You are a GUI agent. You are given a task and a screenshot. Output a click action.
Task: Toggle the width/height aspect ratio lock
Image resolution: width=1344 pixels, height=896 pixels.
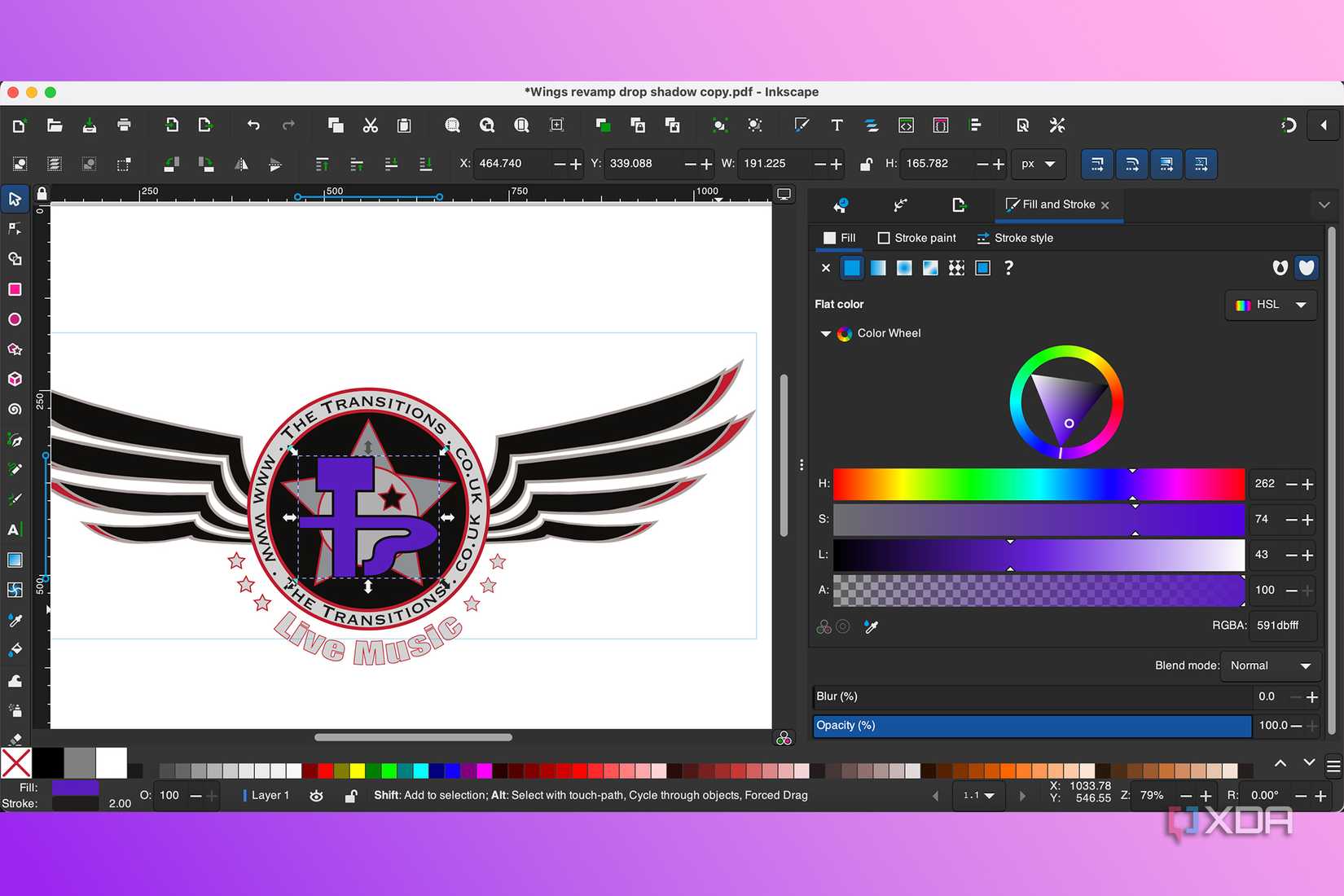865,164
